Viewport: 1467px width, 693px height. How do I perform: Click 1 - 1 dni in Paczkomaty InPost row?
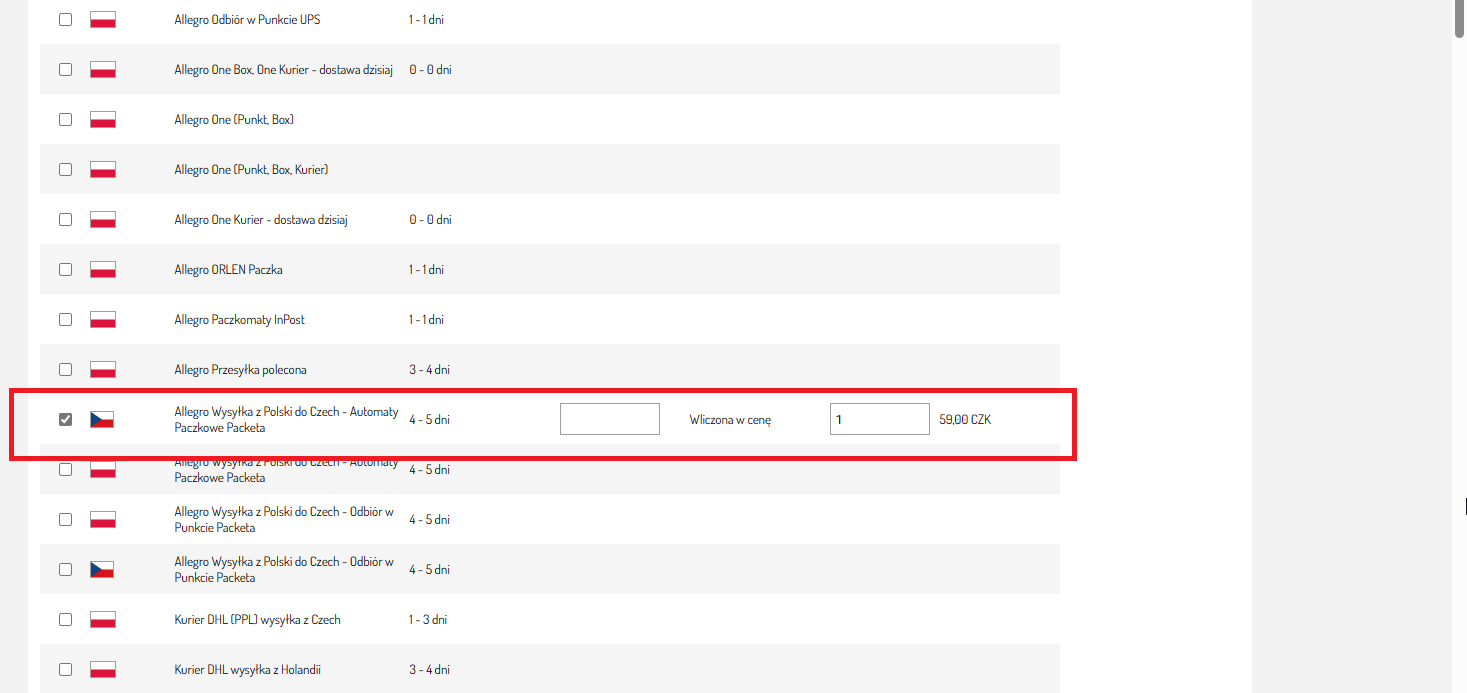coord(426,319)
